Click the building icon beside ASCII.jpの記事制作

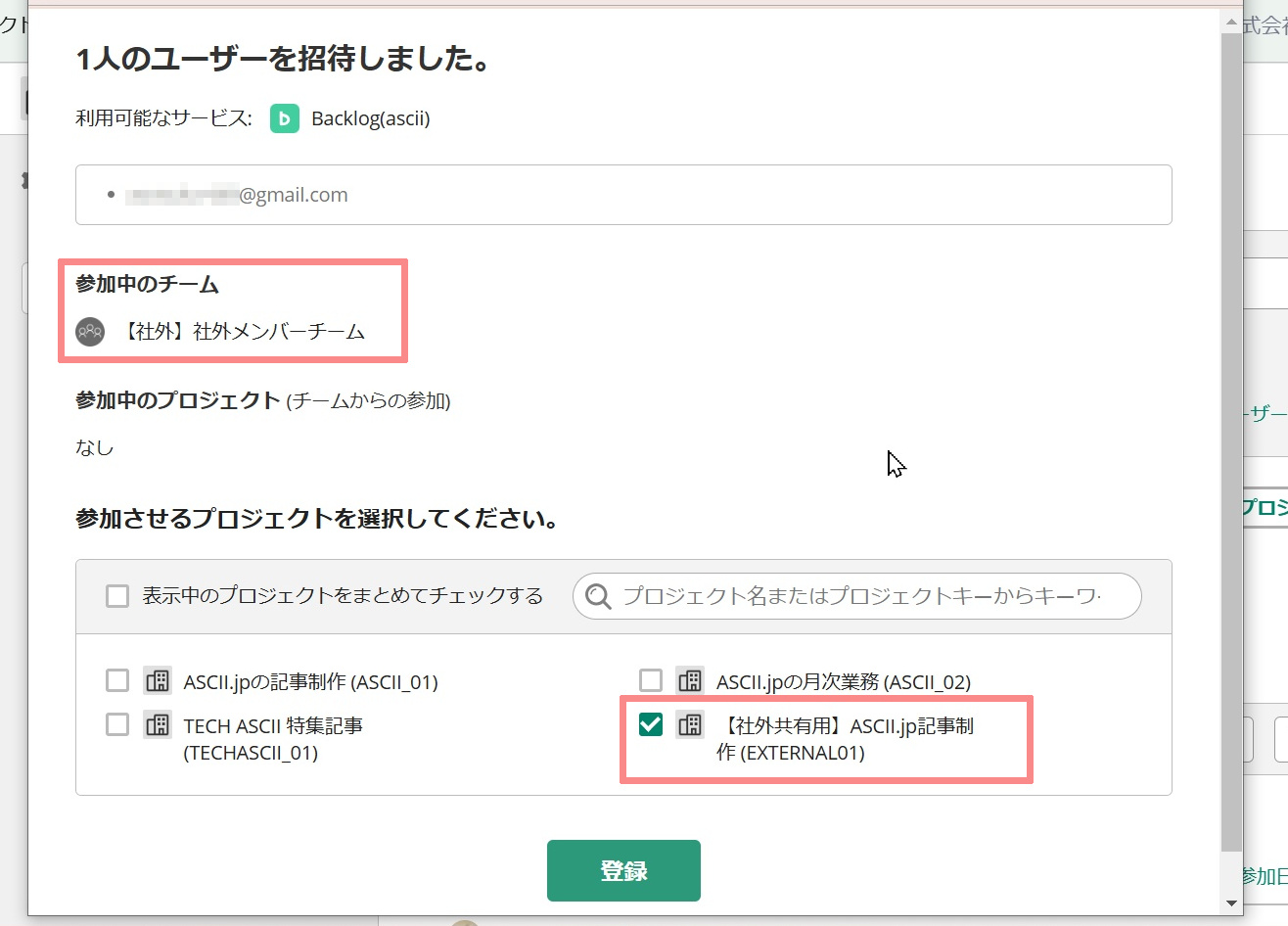[158, 681]
